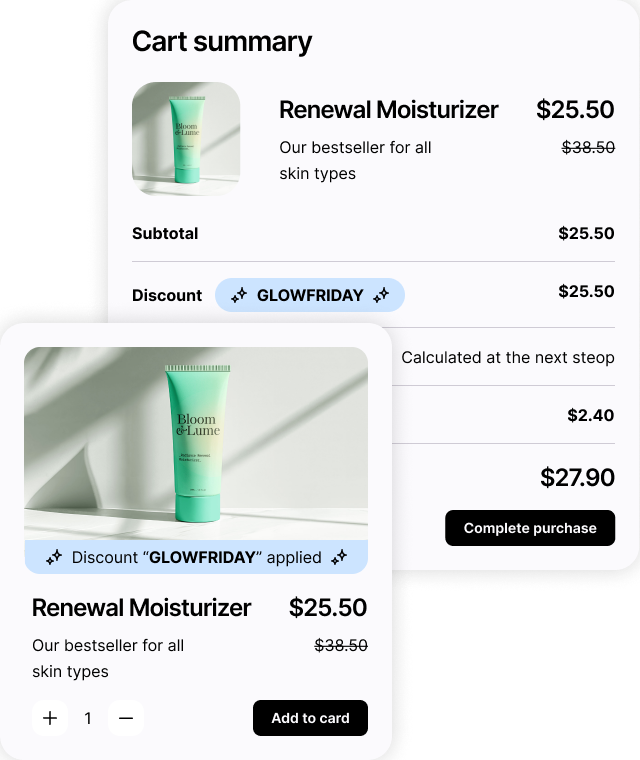Click the sparkle icon right of GLOWFRIDAY chip
This screenshot has width=640, height=760.
381,295
